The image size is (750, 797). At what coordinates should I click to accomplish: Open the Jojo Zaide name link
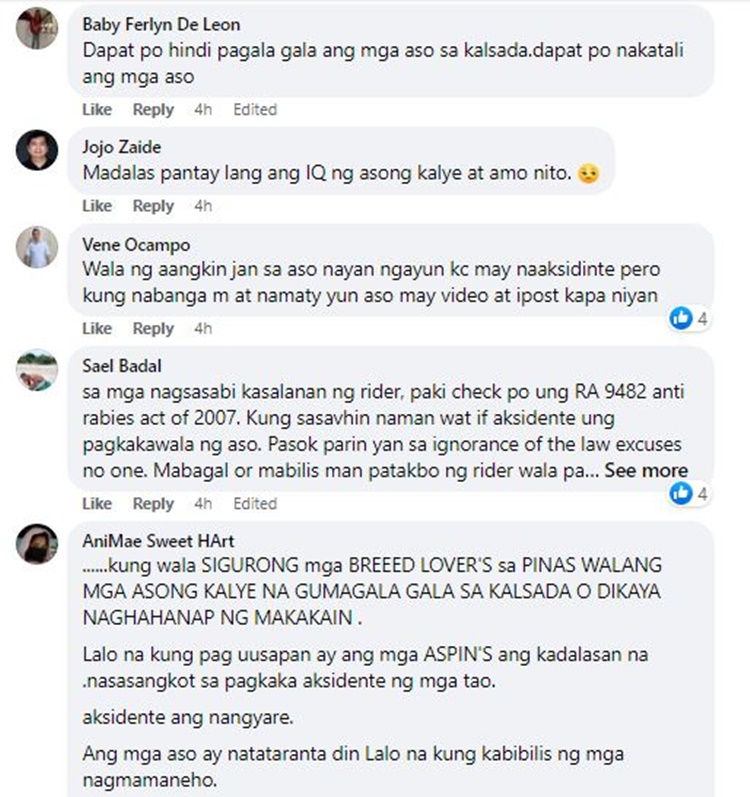coord(122,147)
